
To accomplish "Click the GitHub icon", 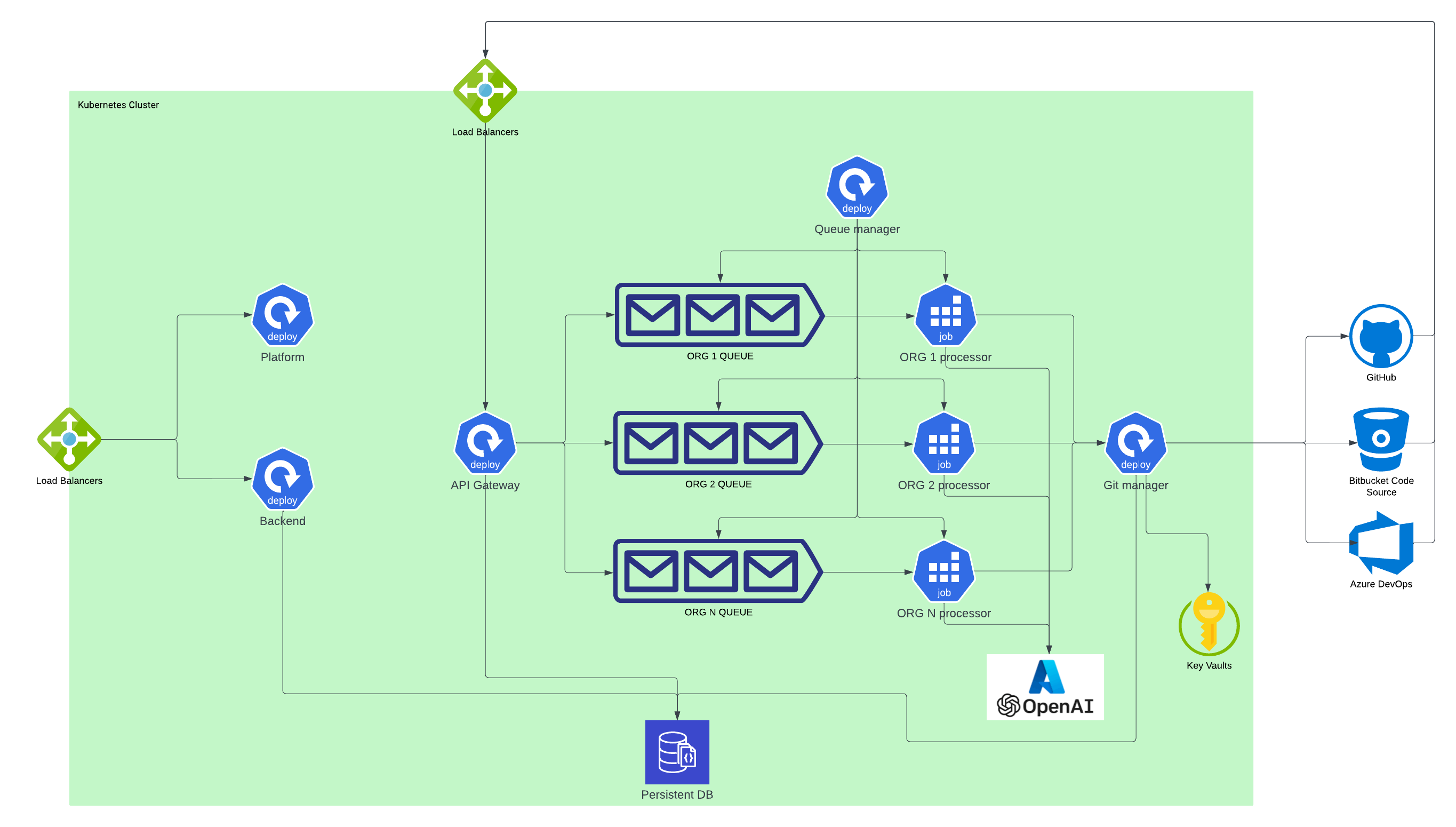I will (x=1380, y=336).
